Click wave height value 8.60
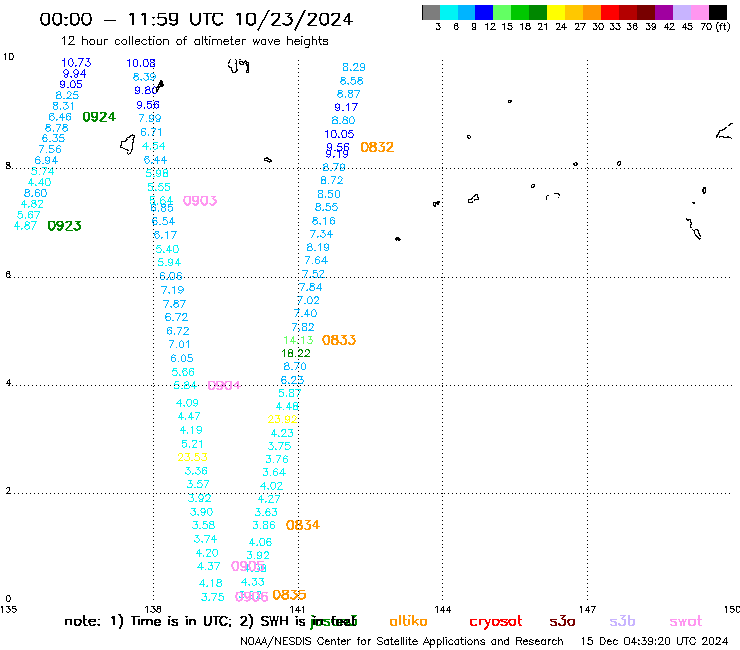 point(35,193)
